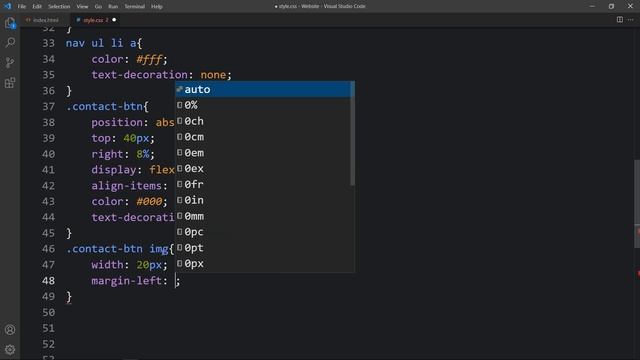Click the editor vertical scrollbar thumb
The image size is (640, 360).
coord(637,204)
